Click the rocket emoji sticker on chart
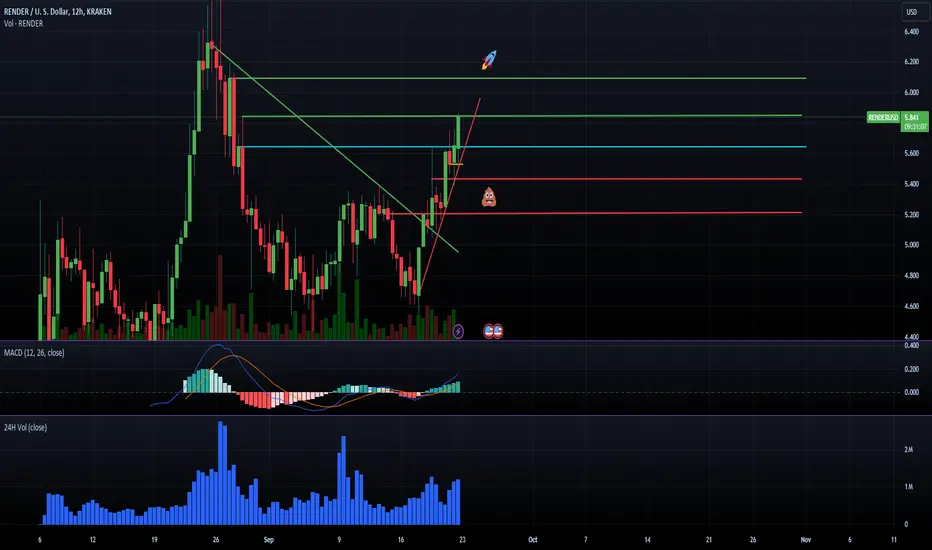932x550 pixels. click(x=489, y=59)
